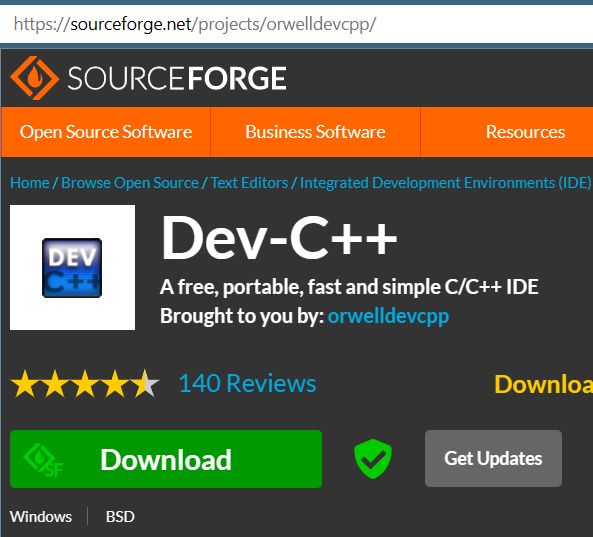This screenshot has width=593, height=537.
Task: Open the Dev-C++ project icon thumbnail
Action: click(x=72, y=267)
